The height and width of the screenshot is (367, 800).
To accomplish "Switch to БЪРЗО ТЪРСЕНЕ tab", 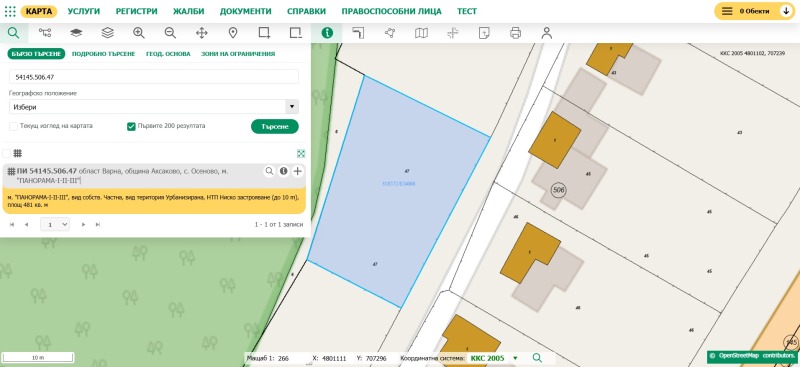I will (x=36, y=54).
